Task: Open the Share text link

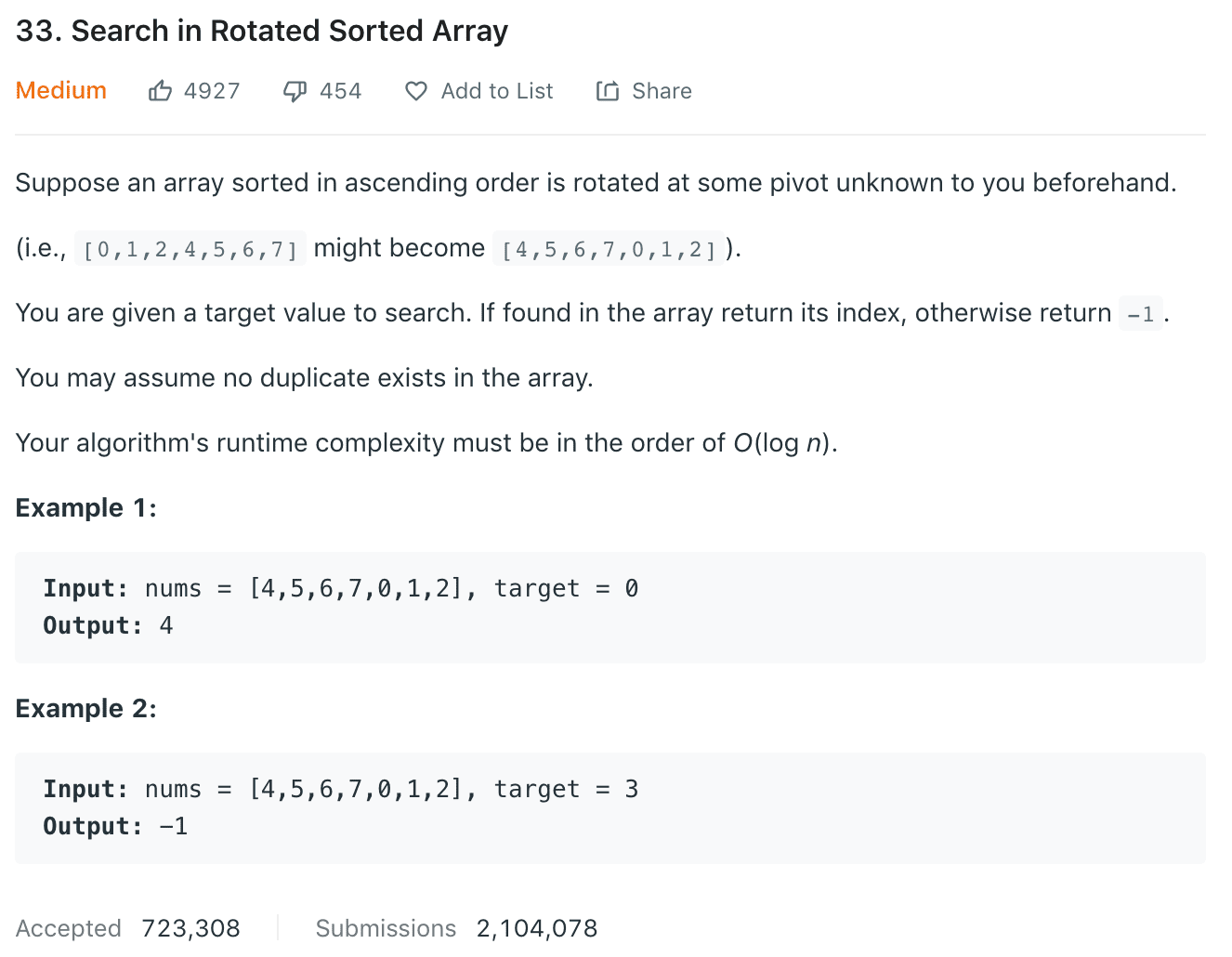Action: click(662, 91)
